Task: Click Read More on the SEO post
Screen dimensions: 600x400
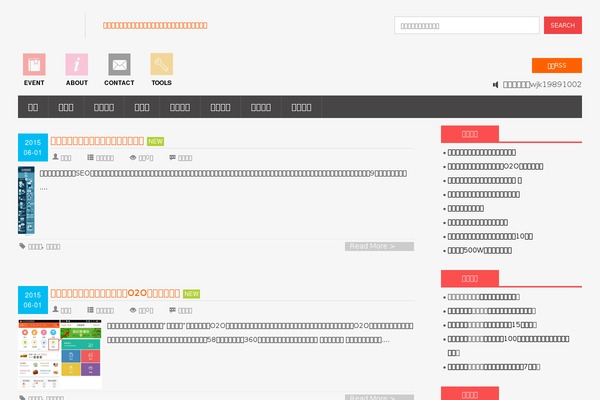Action: coord(379,246)
